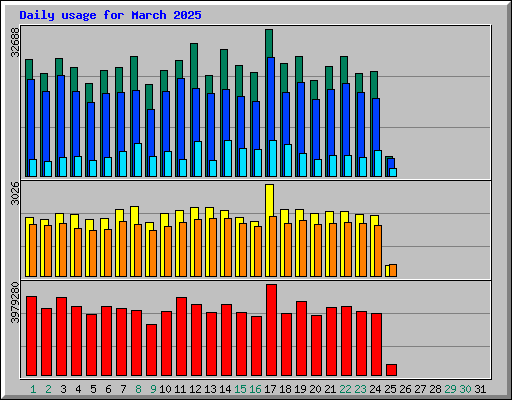
Task: Click day label 13
Action: [210, 389]
